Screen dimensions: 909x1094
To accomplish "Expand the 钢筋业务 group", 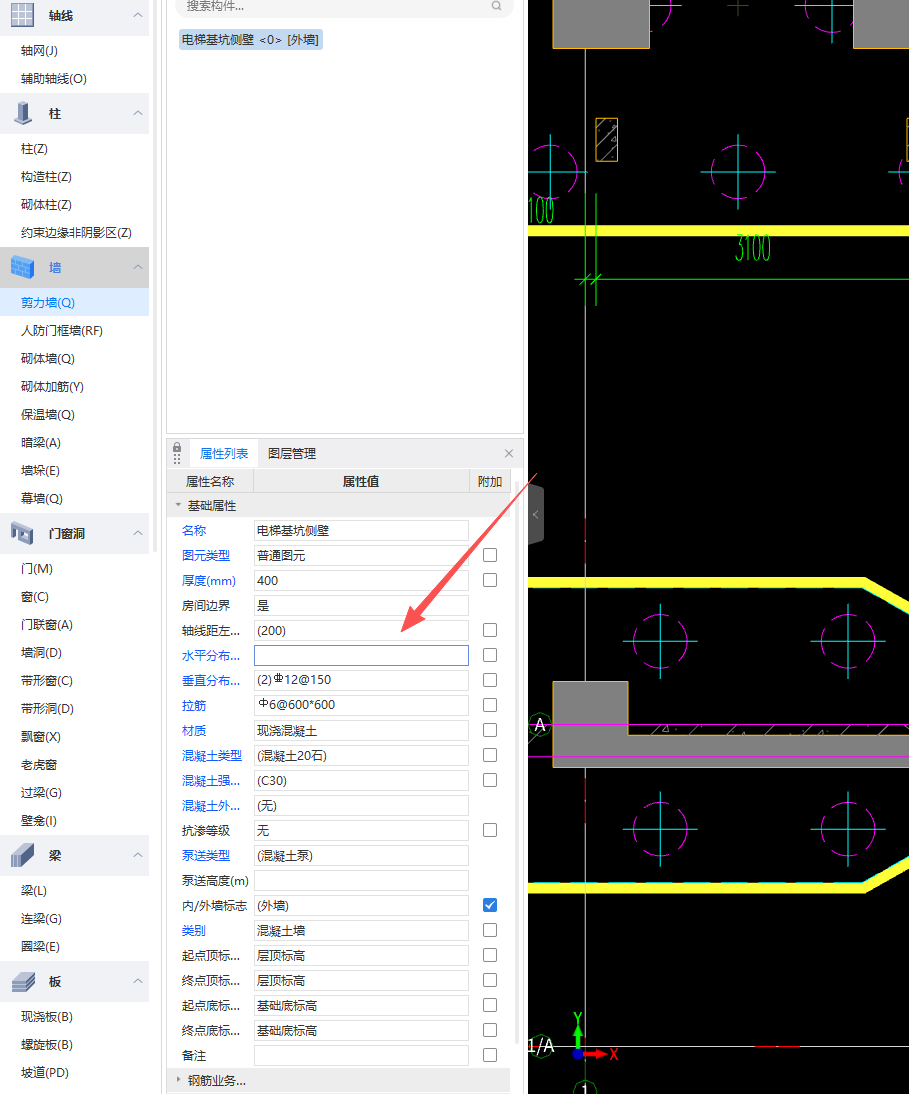I will (178, 1080).
